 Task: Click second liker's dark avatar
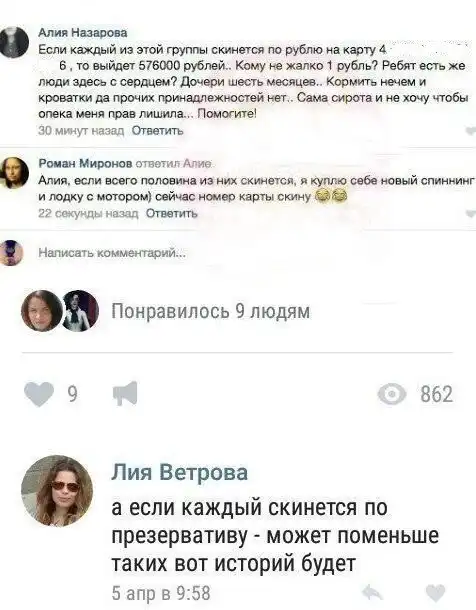80,311
